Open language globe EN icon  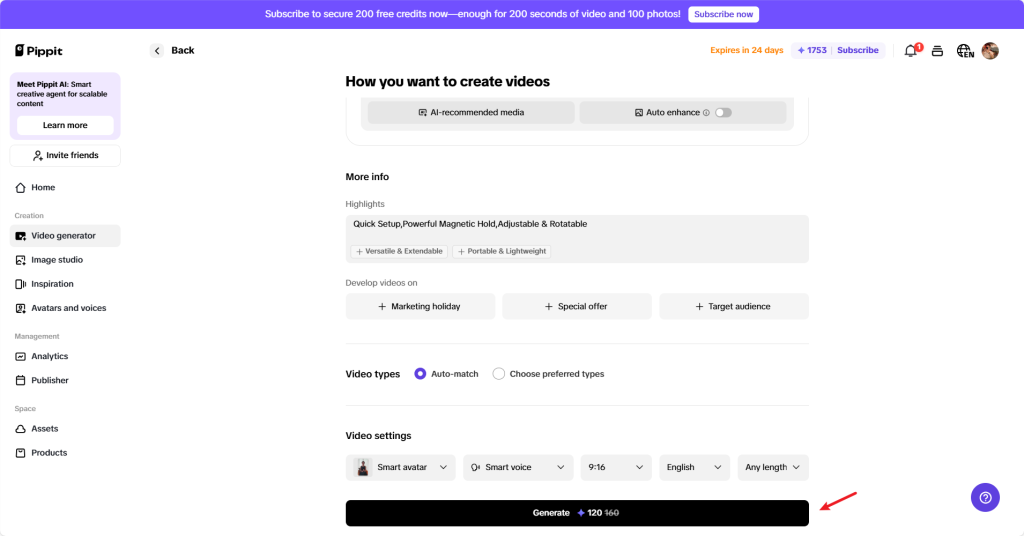(x=965, y=50)
